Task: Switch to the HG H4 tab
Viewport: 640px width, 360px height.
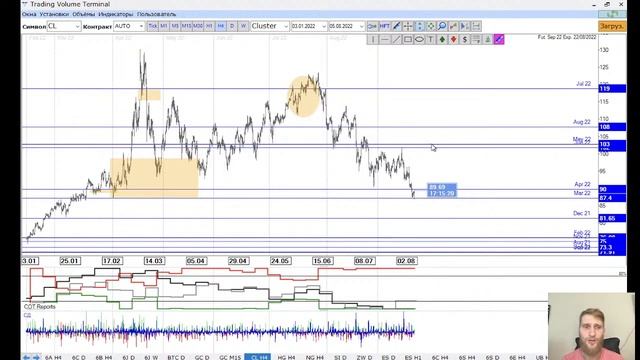Action: pos(286,358)
